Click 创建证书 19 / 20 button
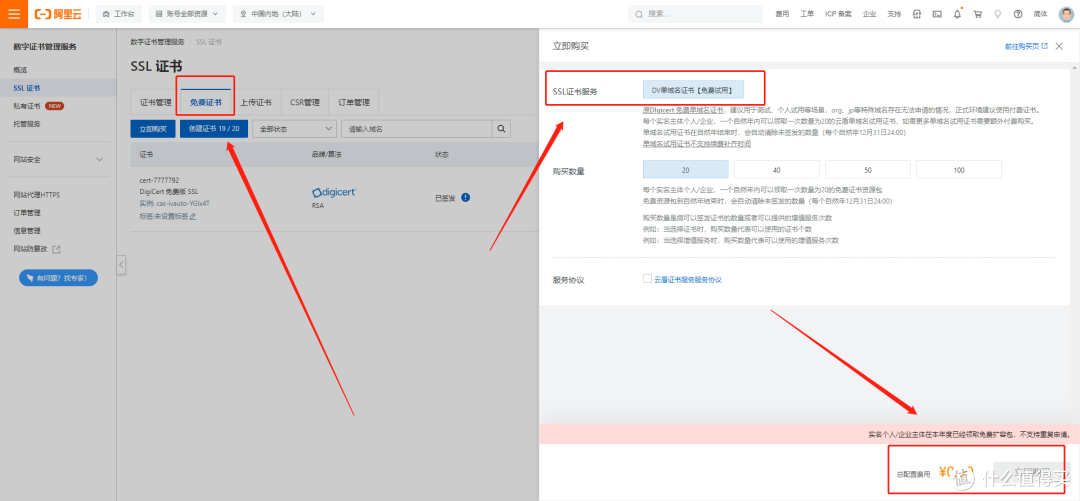This screenshot has height=501, width=1080. click(x=214, y=129)
